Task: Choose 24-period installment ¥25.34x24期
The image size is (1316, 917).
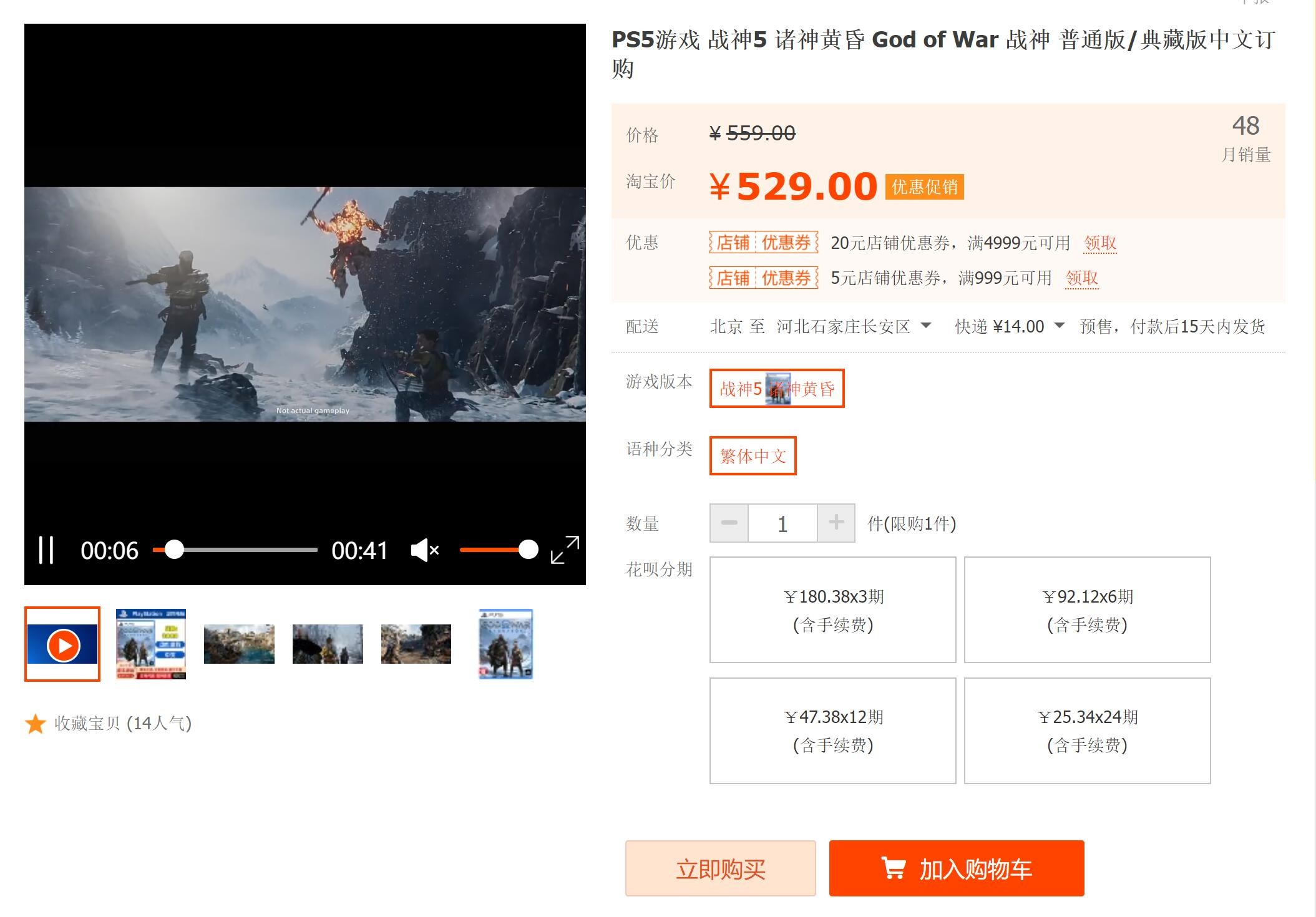Action: 1088,730
